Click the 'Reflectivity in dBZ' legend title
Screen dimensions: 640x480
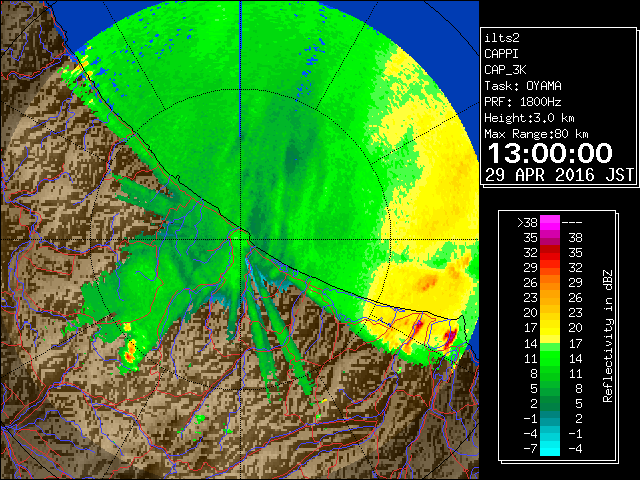click(608, 336)
